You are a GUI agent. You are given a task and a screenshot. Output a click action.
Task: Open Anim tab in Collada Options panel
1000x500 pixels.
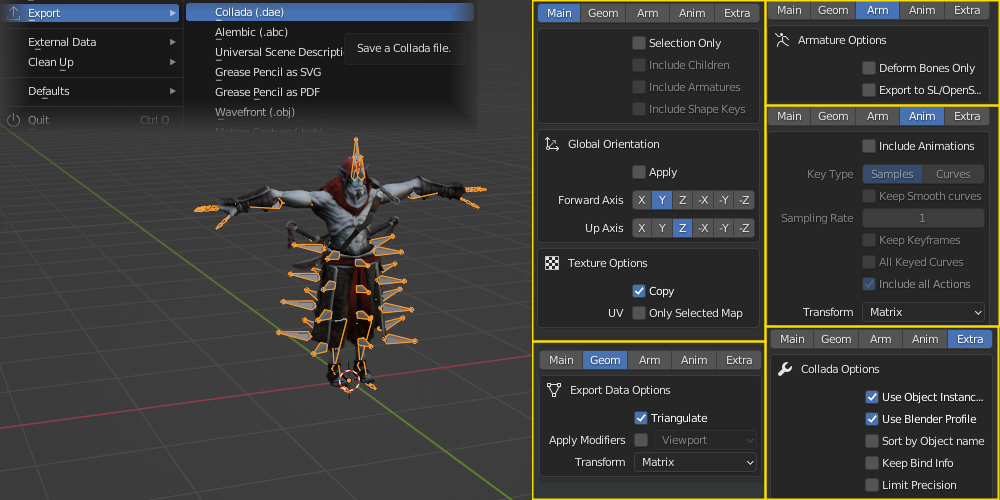pos(925,339)
